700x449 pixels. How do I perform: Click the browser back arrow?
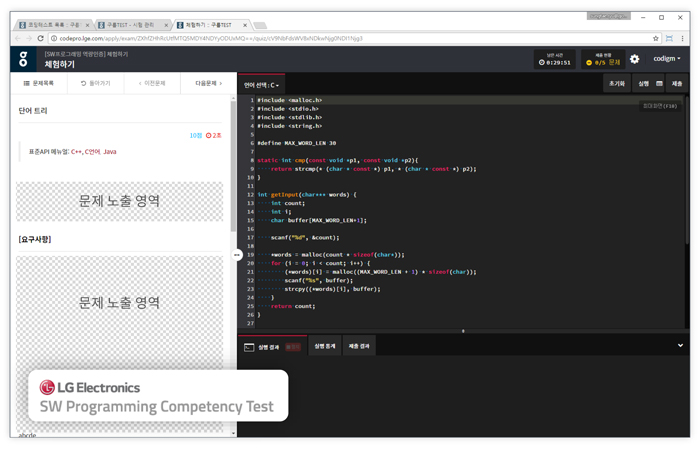[x=17, y=38]
